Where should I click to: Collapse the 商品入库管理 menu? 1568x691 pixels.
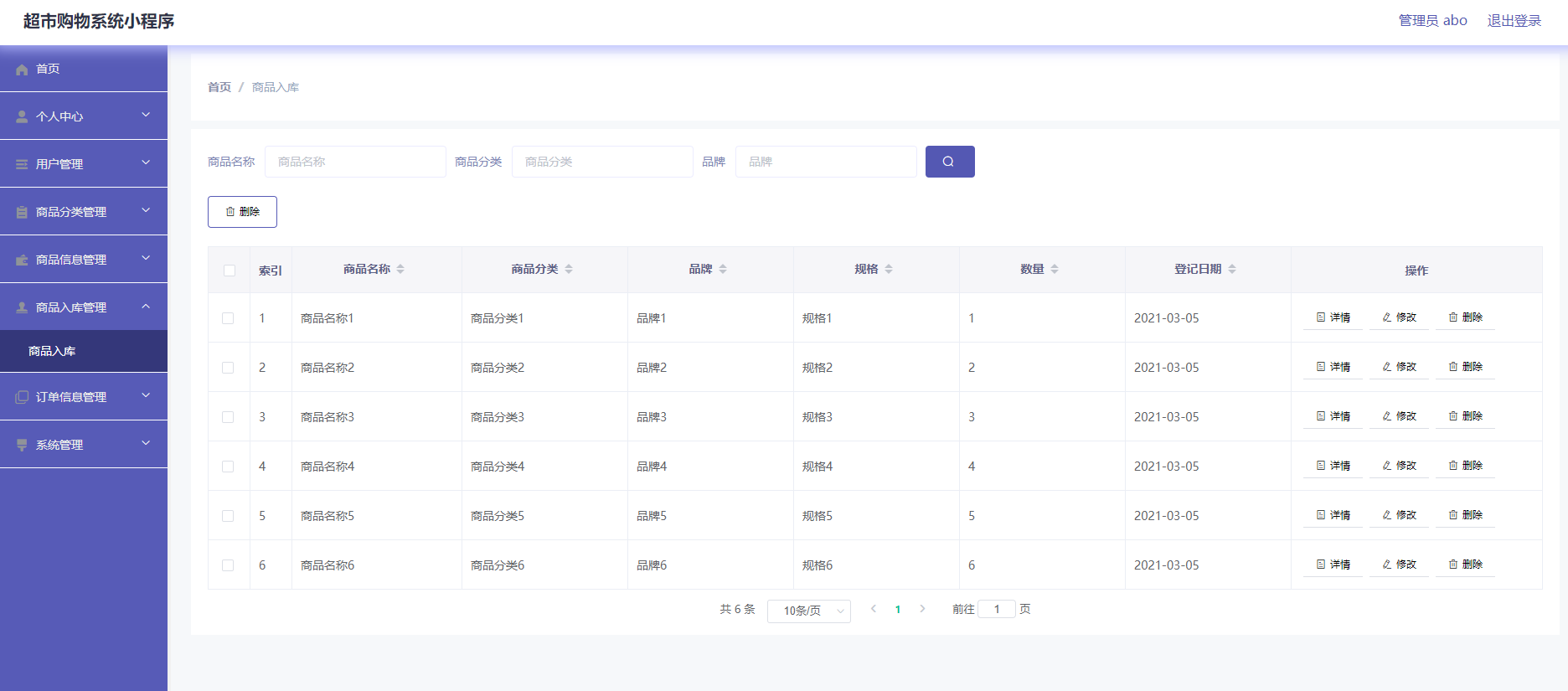point(84,307)
